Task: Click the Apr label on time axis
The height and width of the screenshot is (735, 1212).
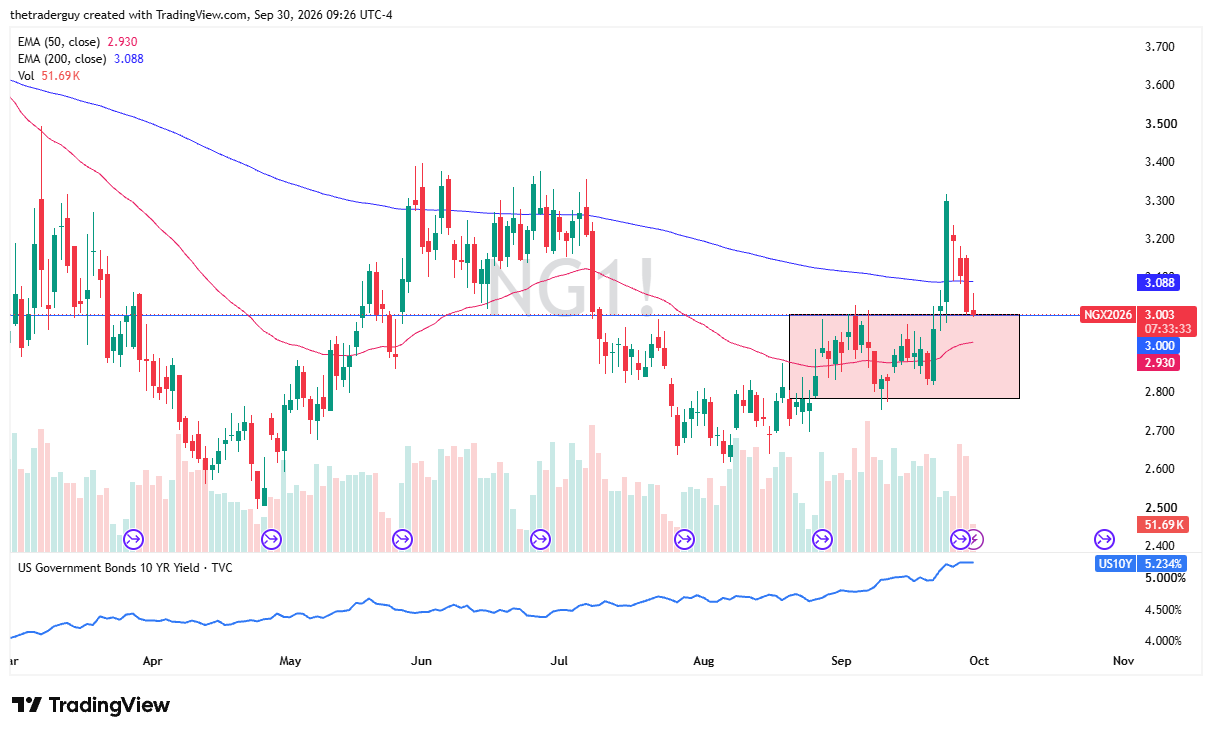Action: (x=152, y=661)
